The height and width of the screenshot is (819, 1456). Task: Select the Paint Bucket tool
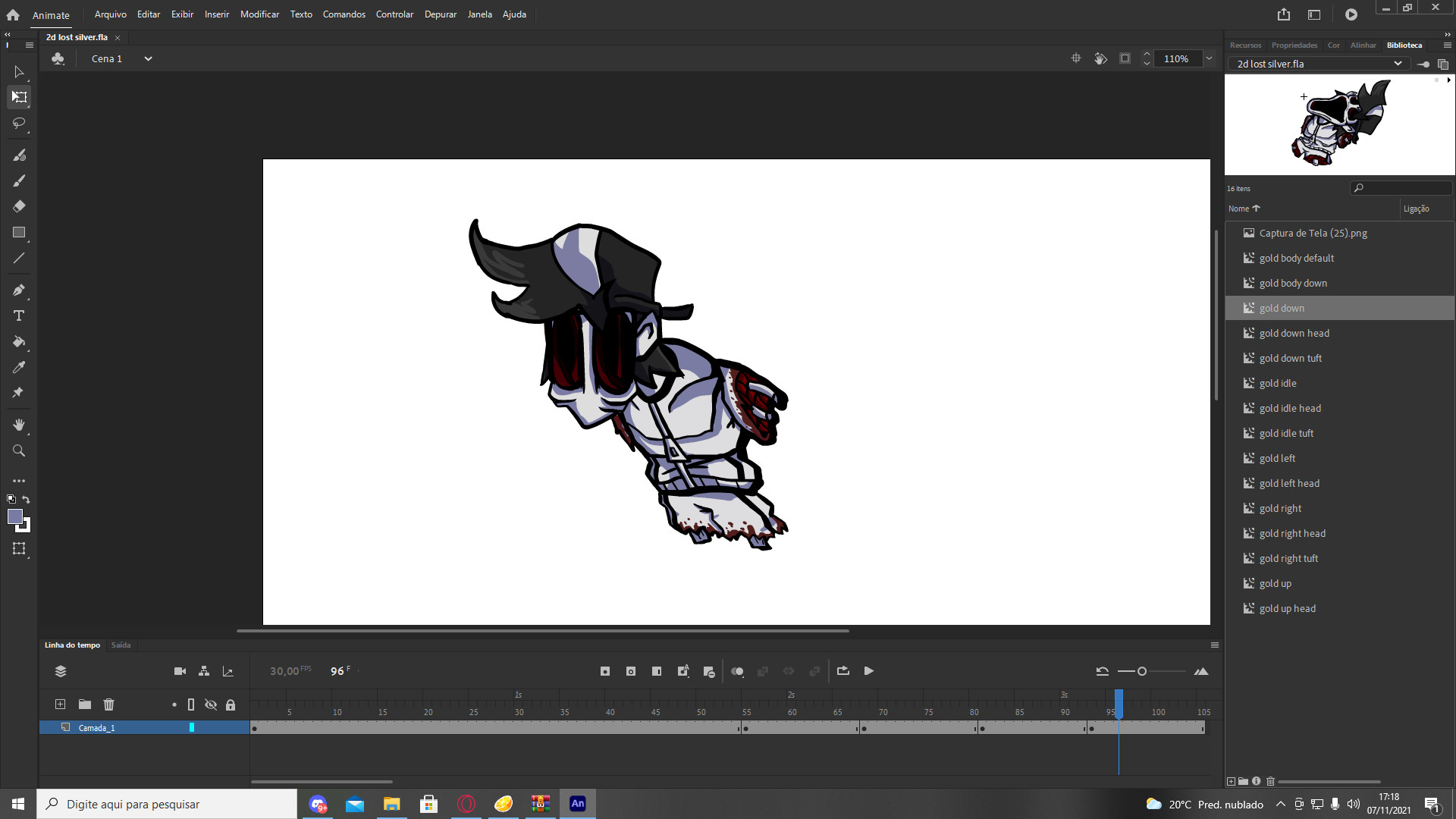19,341
